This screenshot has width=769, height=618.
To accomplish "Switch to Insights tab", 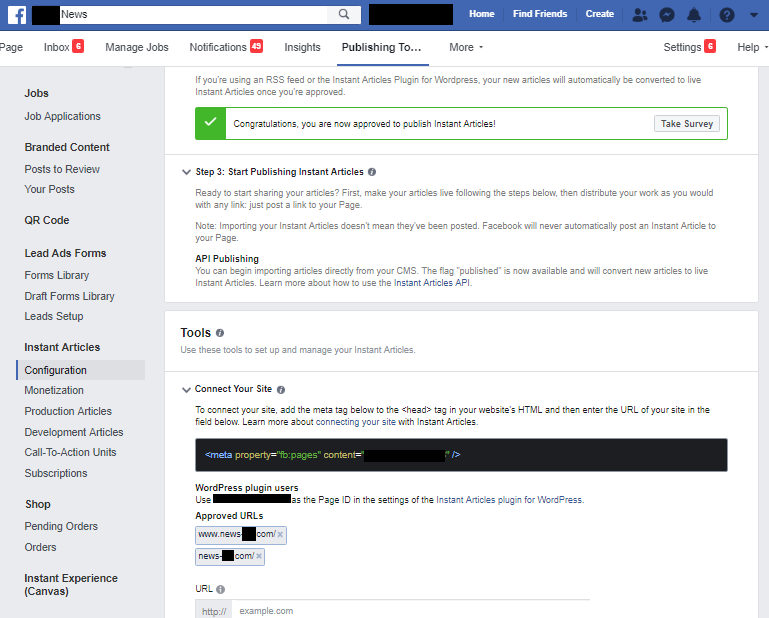I will pos(302,47).
